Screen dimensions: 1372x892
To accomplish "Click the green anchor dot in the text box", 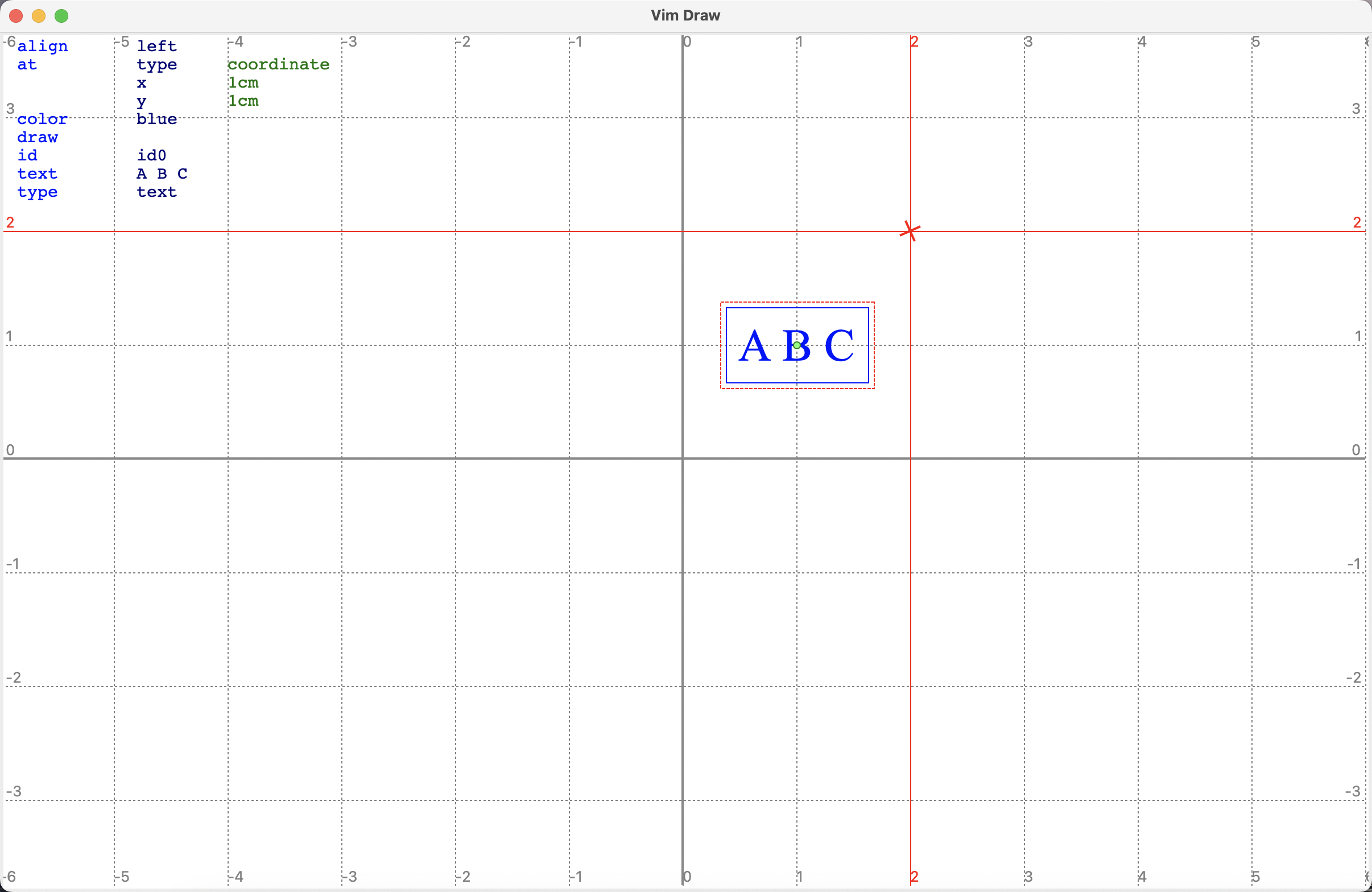I will click(x=797, y=345).
